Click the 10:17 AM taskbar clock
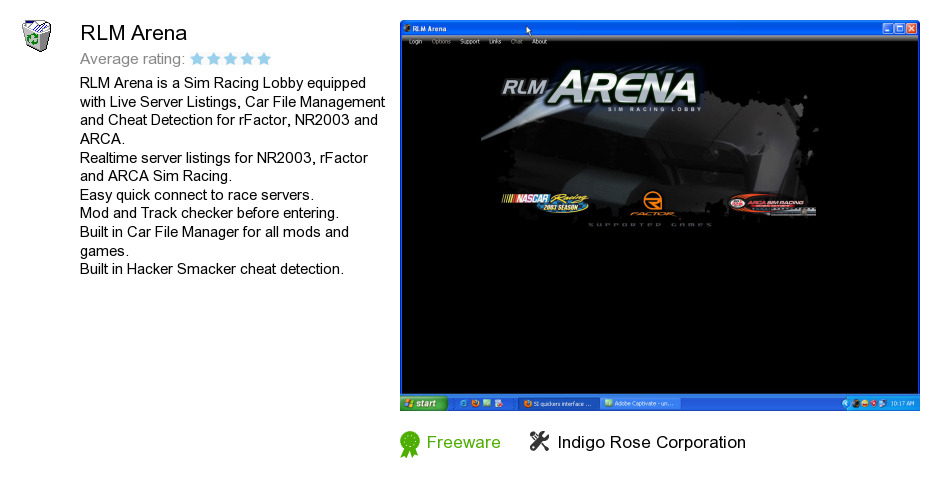This screenshot has width=940, height=488. click(902, 403)
